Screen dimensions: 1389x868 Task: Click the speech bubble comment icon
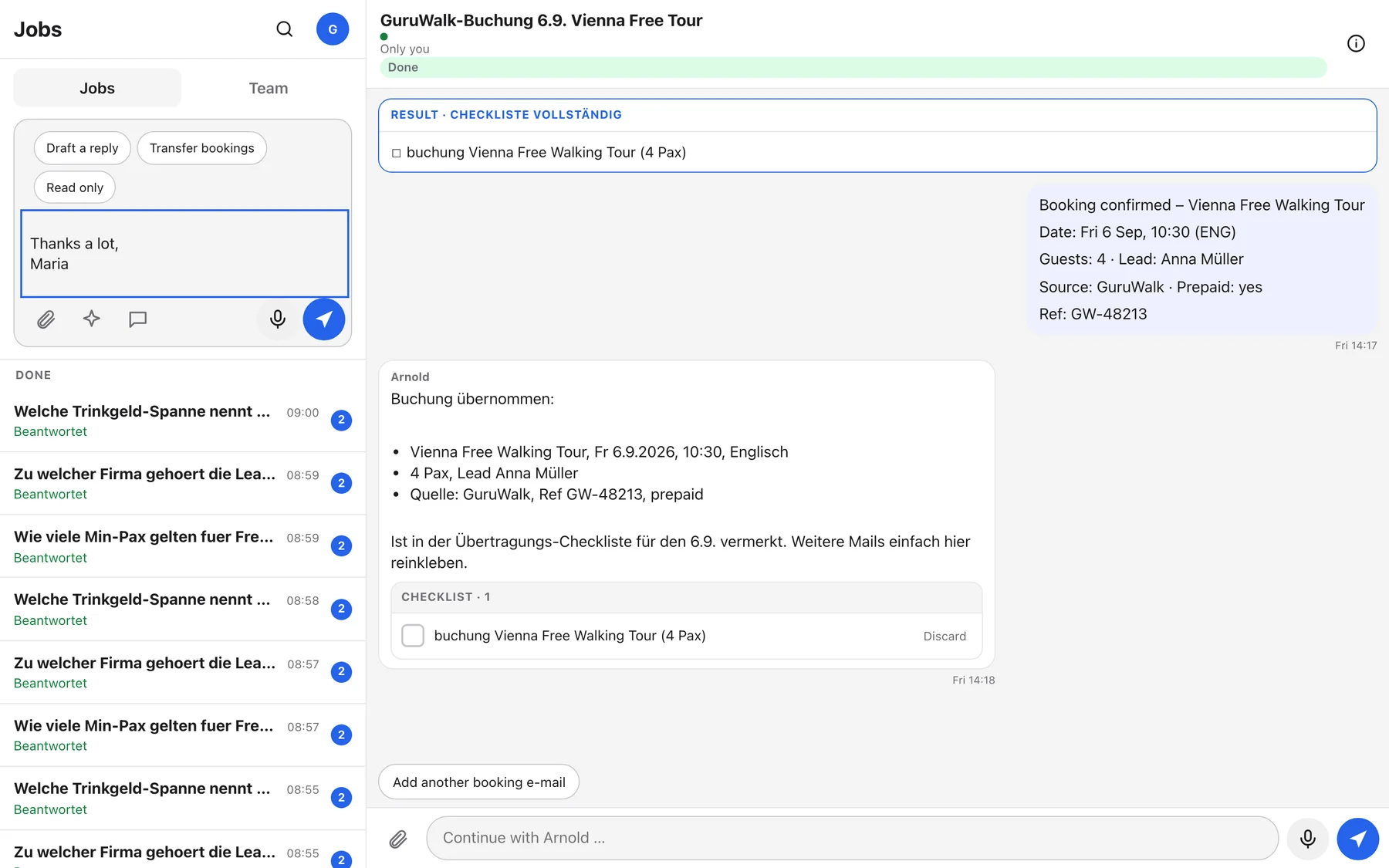coord(138,319)
